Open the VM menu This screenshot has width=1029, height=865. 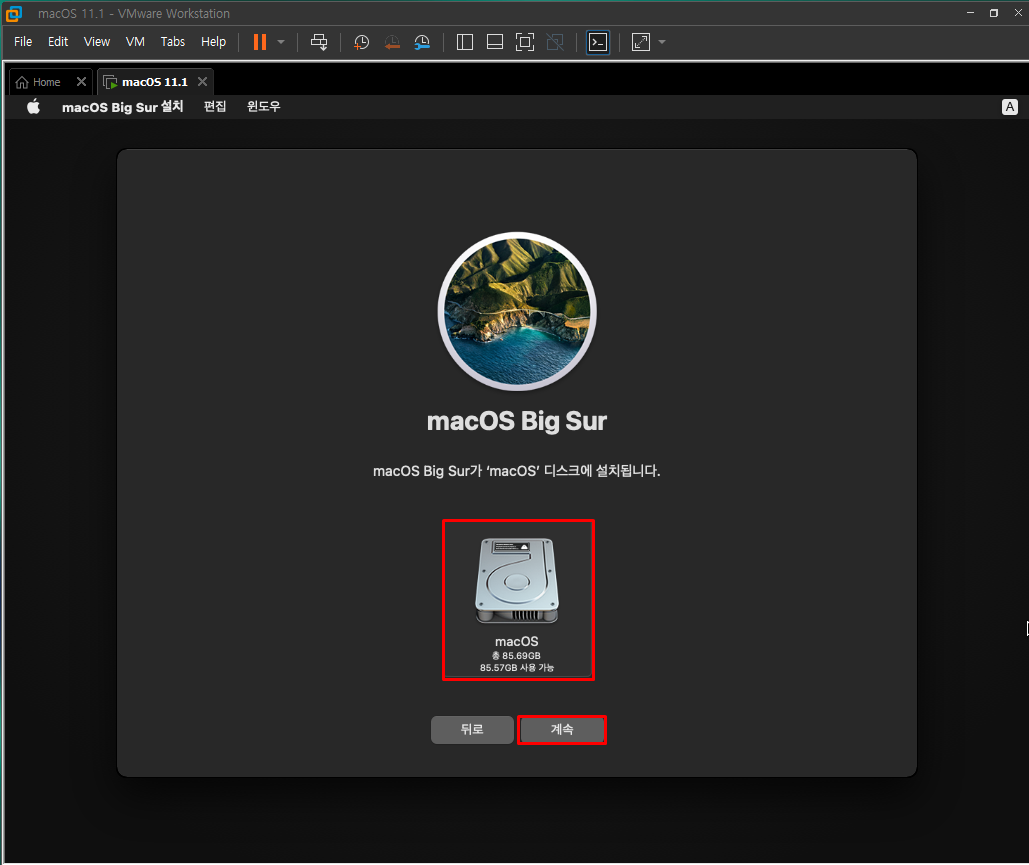[x=135, y=41]
